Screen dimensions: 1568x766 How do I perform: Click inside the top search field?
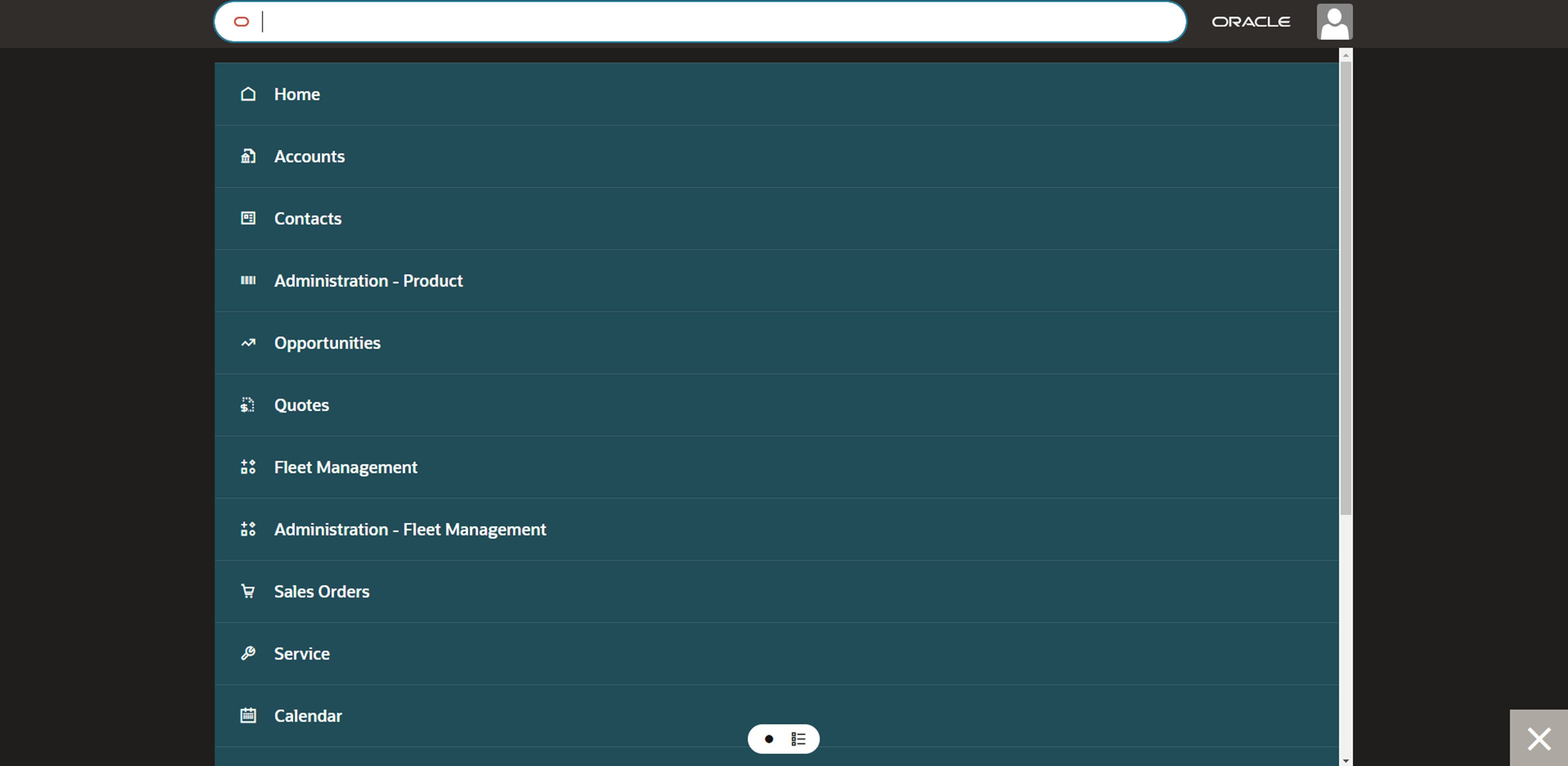pos(670,22)
